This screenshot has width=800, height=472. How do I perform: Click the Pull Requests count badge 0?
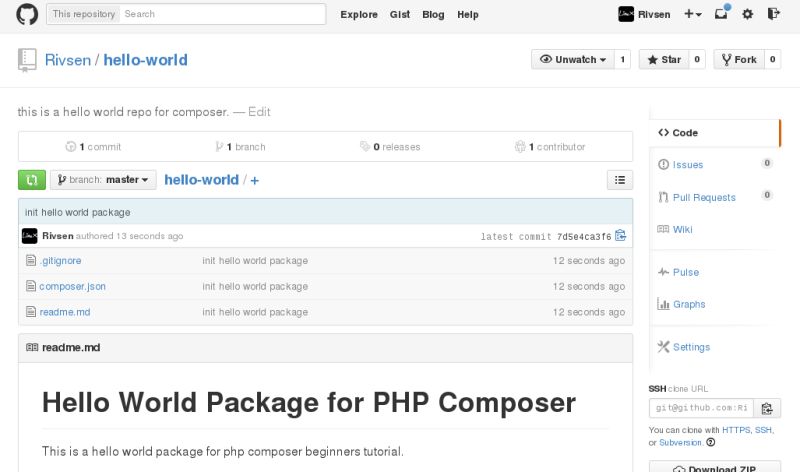pyautogui.click(x=767, y=195)
